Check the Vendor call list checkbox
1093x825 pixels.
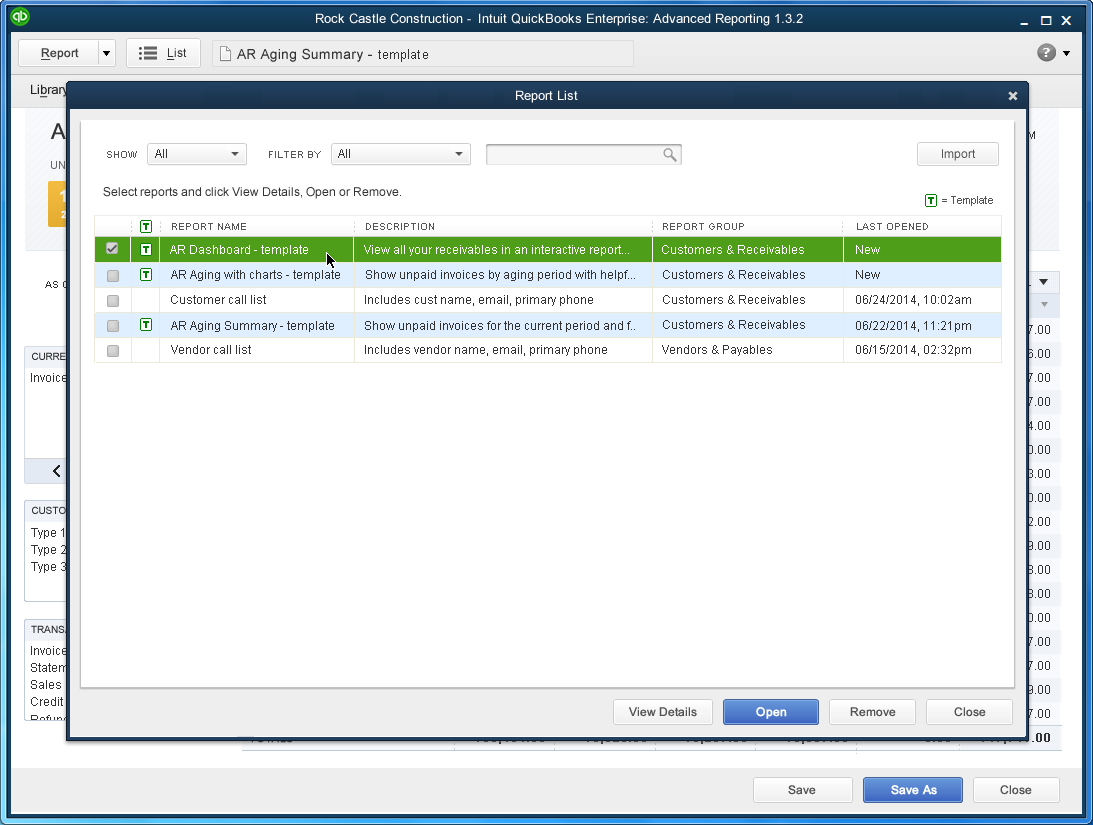[113, 350]
